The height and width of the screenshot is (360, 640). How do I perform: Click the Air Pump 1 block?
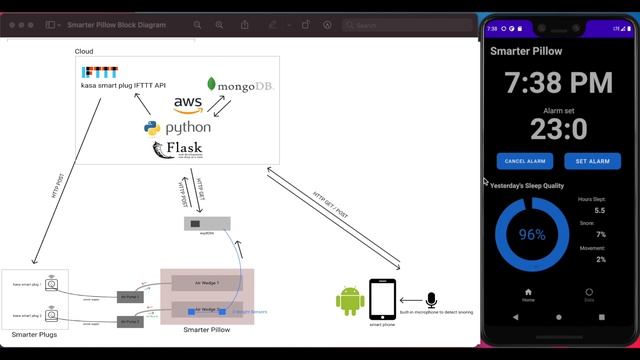tap(130, 297)
